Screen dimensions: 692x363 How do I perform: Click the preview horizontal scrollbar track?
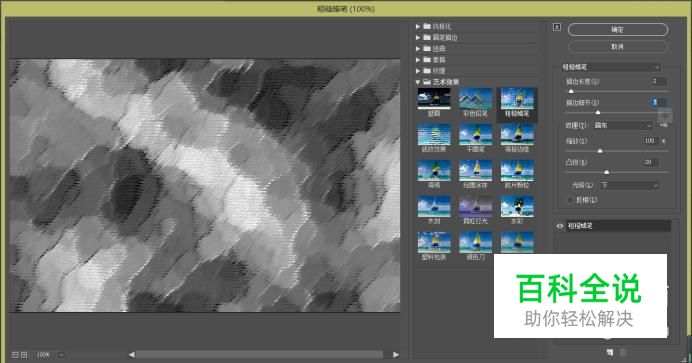(260, 355)
